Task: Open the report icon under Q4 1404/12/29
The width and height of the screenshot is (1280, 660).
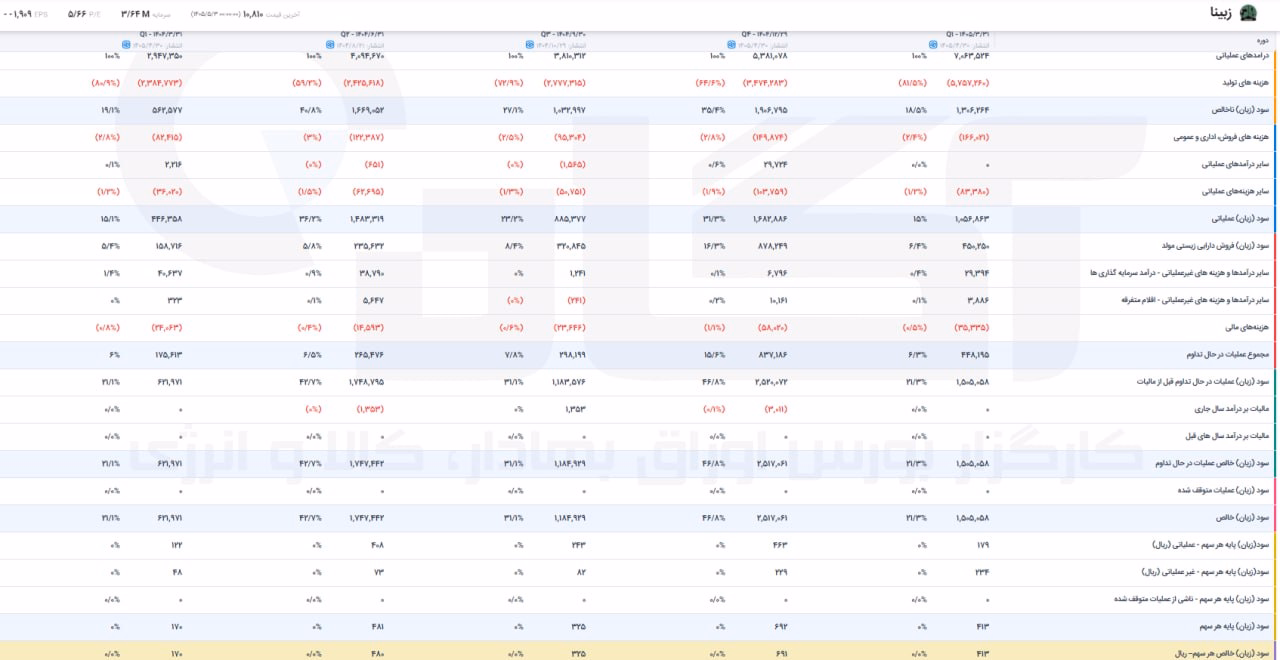Action: (732, 44)
